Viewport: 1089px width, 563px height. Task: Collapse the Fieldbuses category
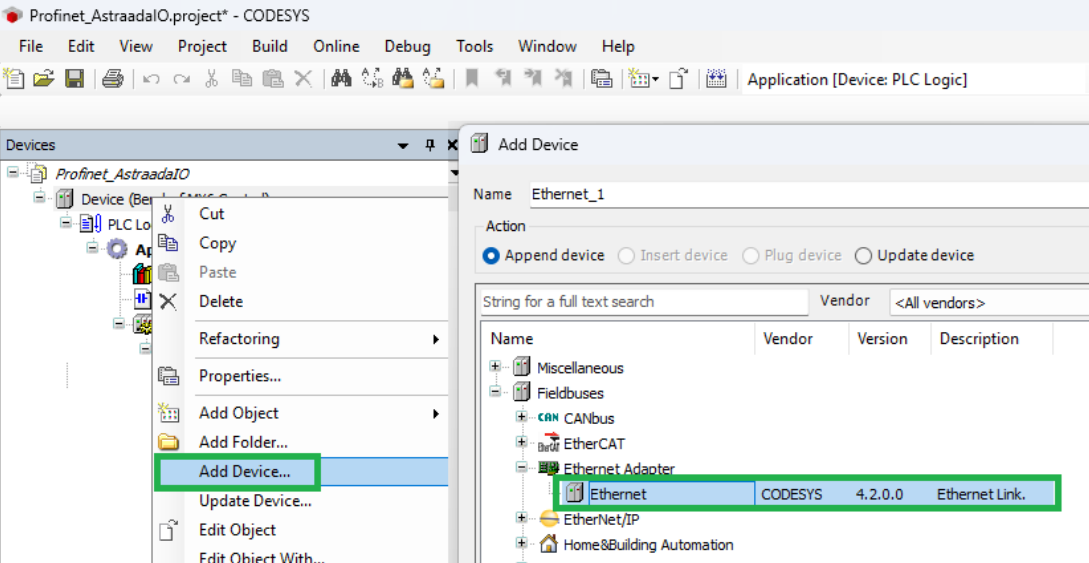pos(495,392)
